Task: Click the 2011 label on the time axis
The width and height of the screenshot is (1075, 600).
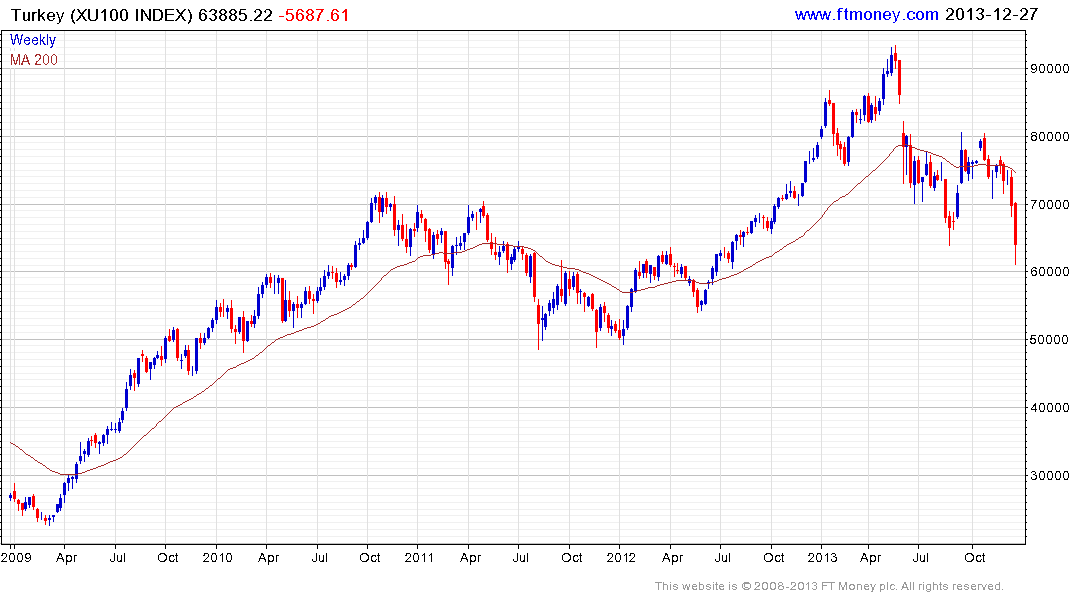Action: [x=419, y=557]
